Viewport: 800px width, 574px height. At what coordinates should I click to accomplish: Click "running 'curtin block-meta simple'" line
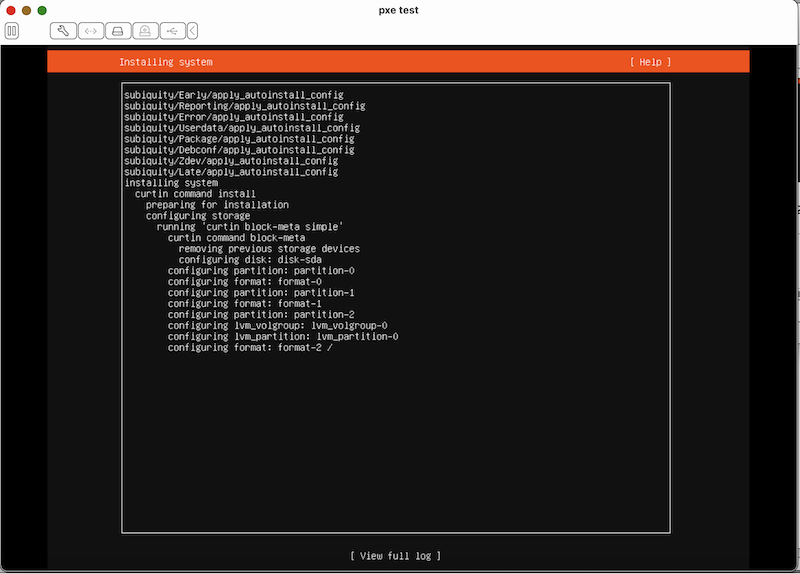[250, 227]
